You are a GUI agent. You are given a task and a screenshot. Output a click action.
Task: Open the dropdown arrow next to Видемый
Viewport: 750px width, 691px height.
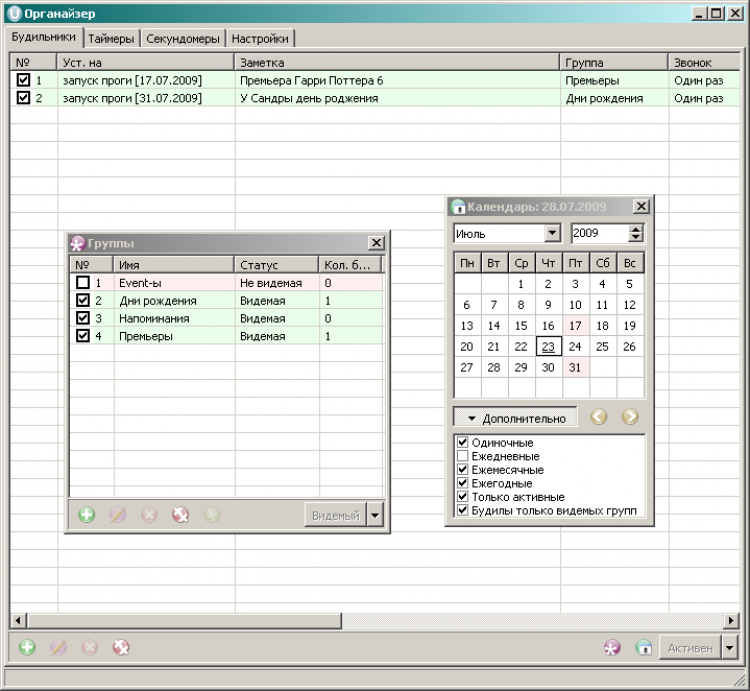(x=375, y=515)
